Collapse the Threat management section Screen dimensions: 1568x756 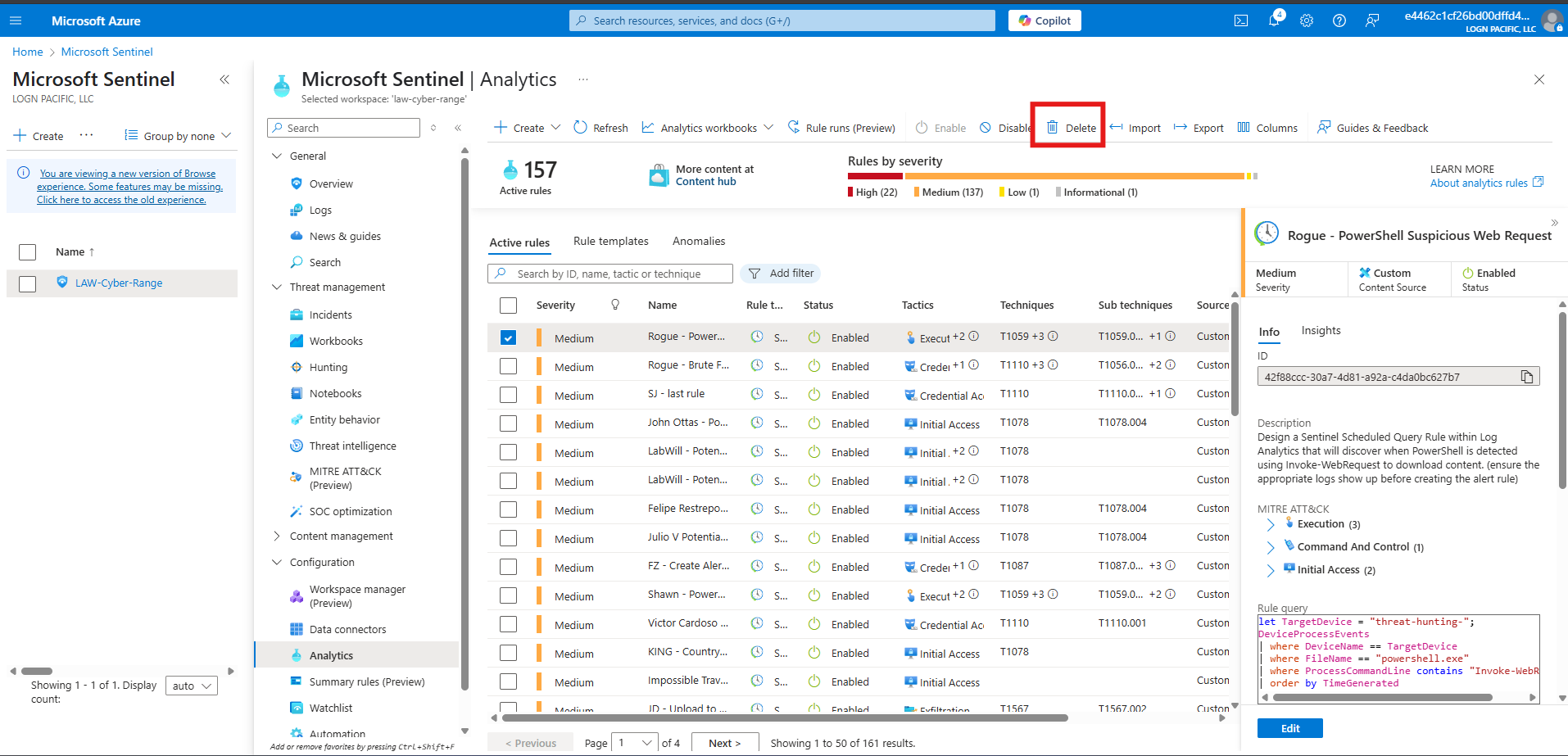pyautogui.click(x=276, y=287)
